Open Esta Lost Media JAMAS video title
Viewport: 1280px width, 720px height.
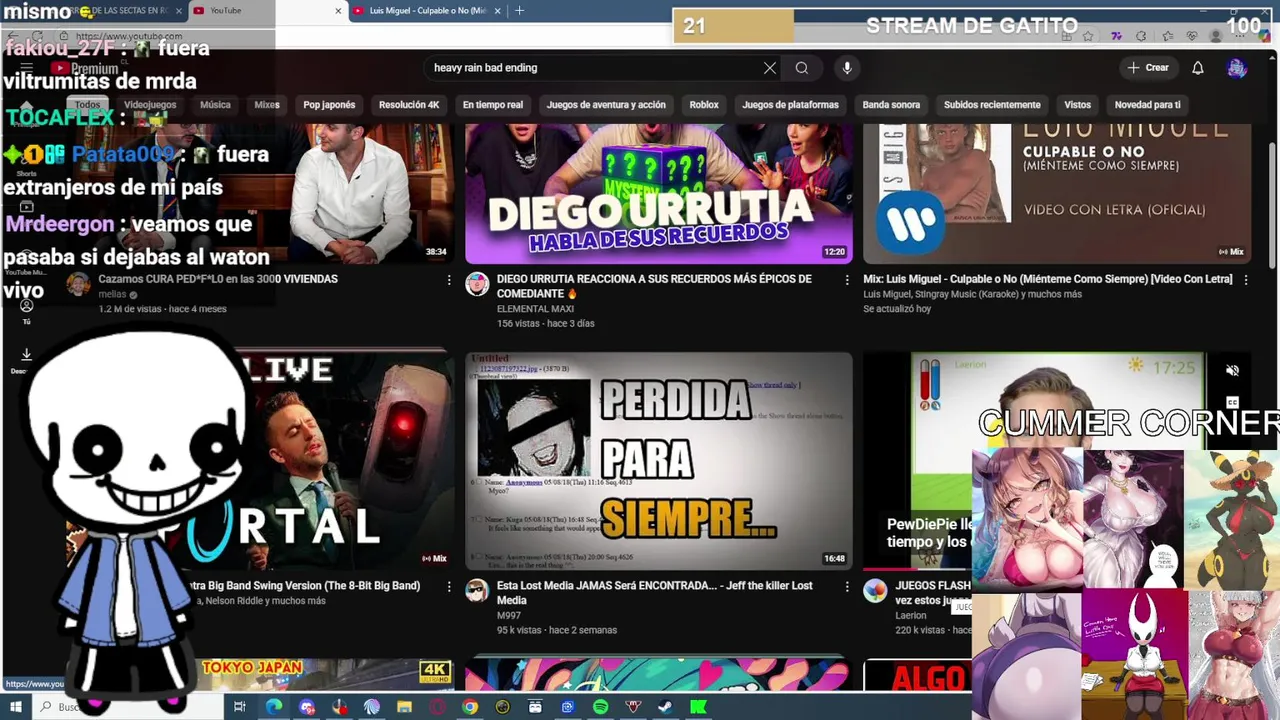655,592
